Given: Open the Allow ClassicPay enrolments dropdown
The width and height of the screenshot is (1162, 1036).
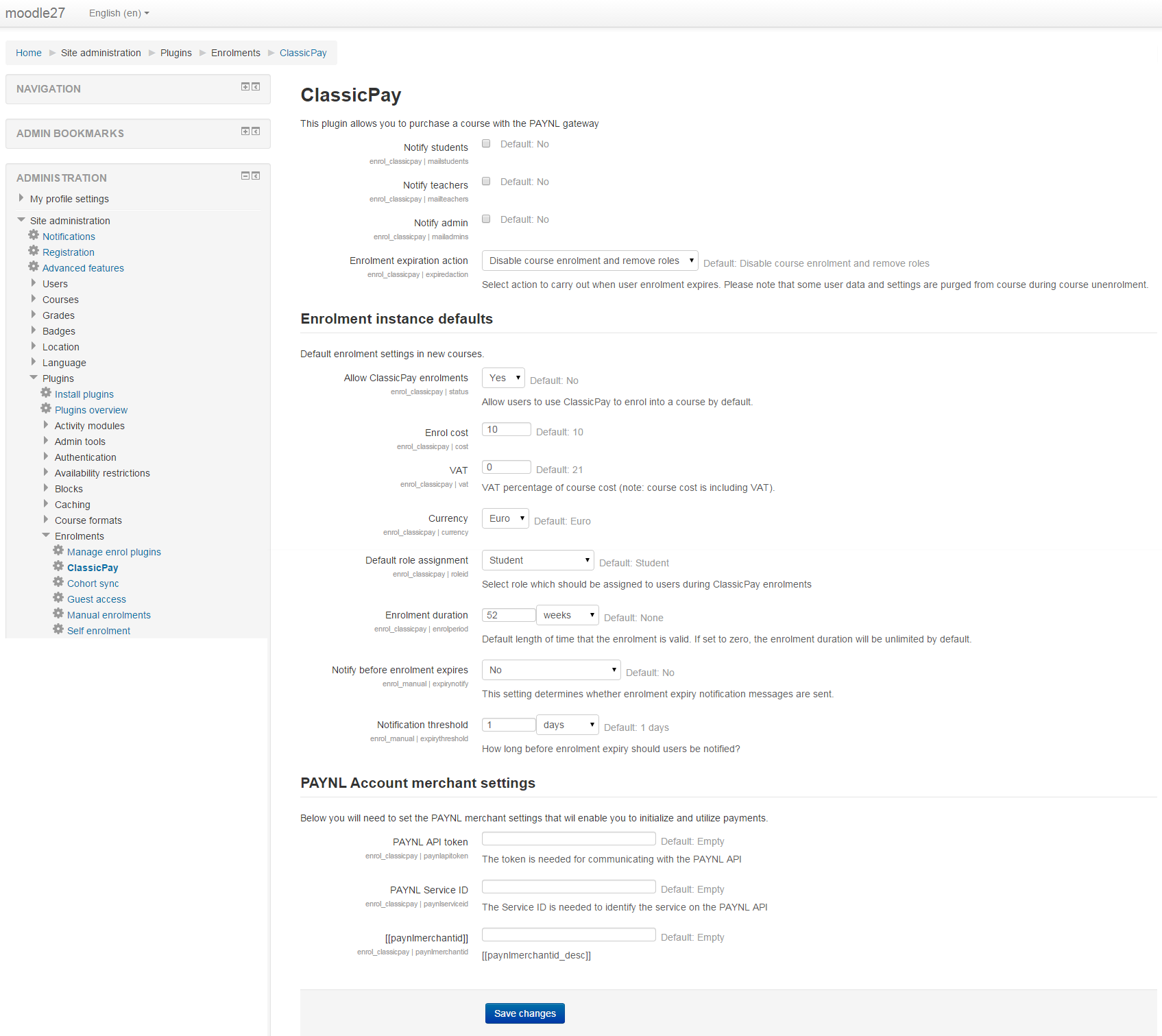Looking at the screenshot, I should tap(503, 378).
